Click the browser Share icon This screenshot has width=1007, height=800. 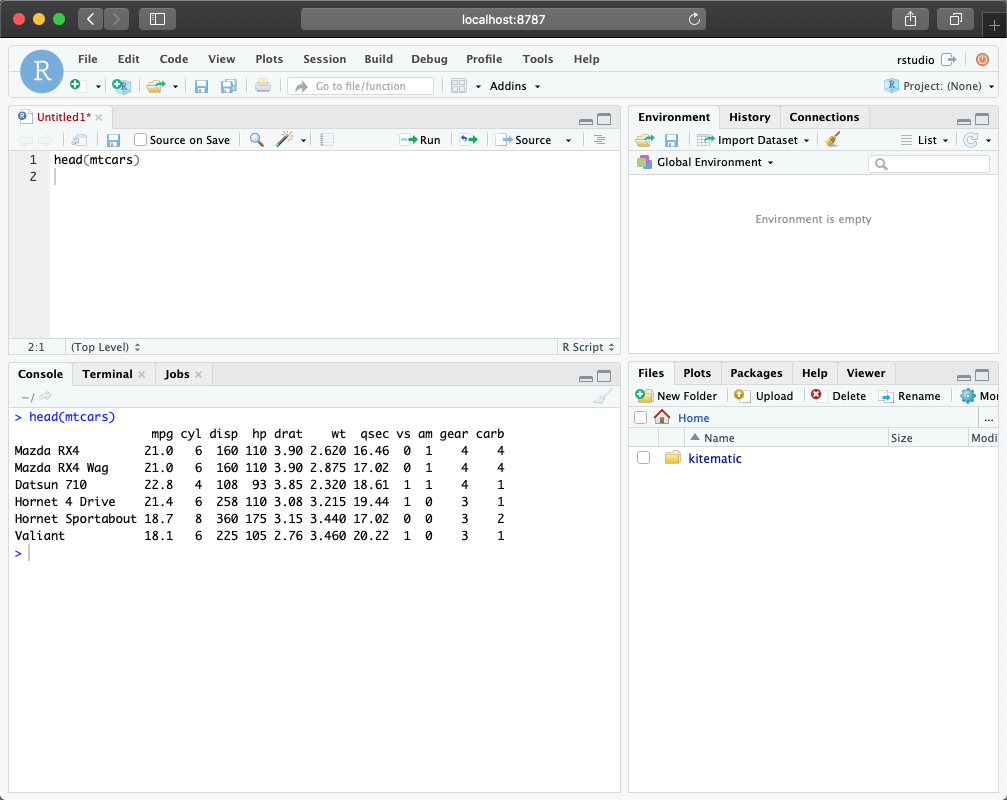point(910,19)
